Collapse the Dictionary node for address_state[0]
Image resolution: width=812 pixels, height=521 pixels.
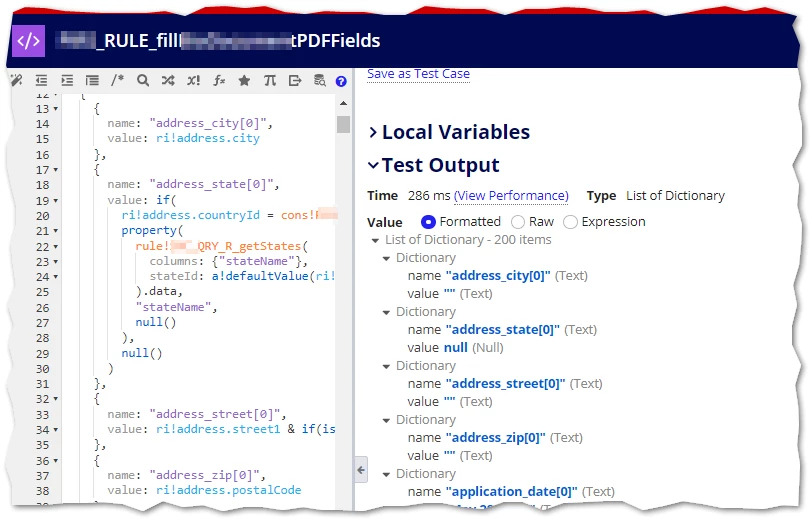386,312
